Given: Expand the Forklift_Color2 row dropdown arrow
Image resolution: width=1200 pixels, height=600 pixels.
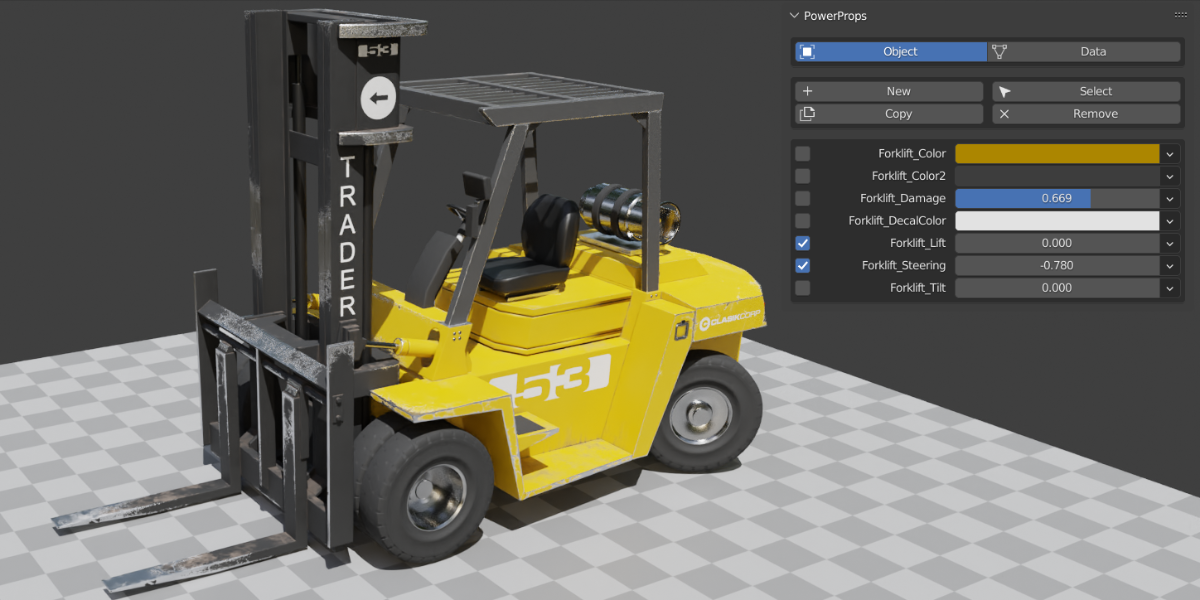Looking at the screenshot, I should click(x=1170, y=176).
